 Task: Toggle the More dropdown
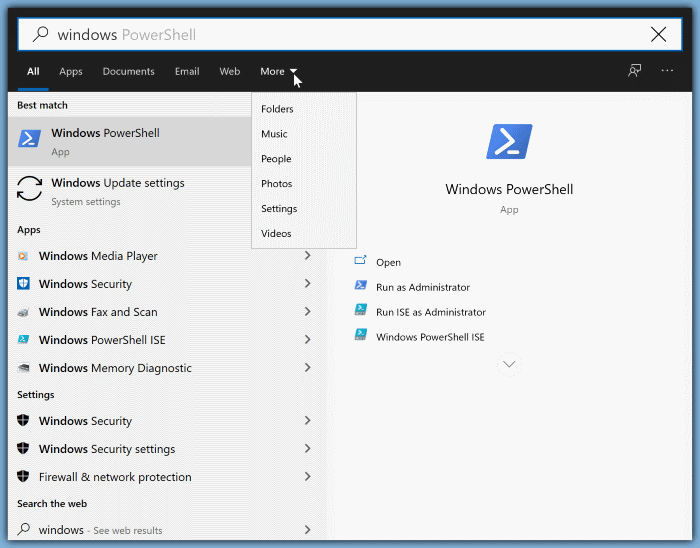click(278, 71)
